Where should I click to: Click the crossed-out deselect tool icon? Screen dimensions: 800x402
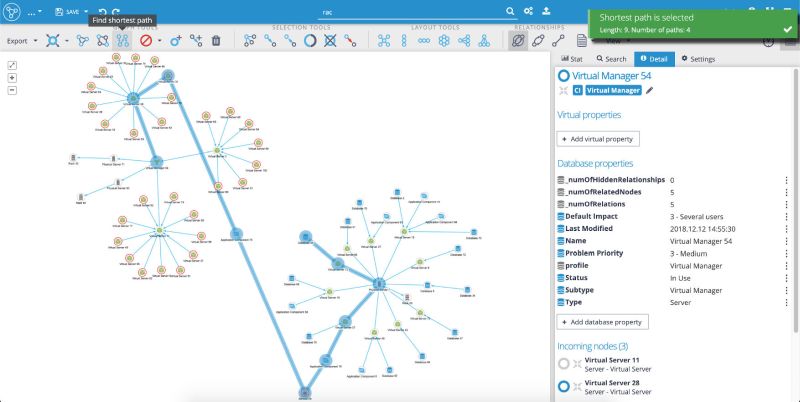[330, 41]
